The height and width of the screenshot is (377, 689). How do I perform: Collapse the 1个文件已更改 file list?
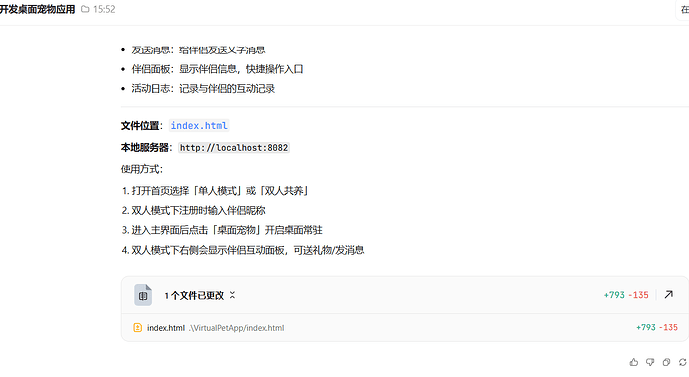pos(232,295)
